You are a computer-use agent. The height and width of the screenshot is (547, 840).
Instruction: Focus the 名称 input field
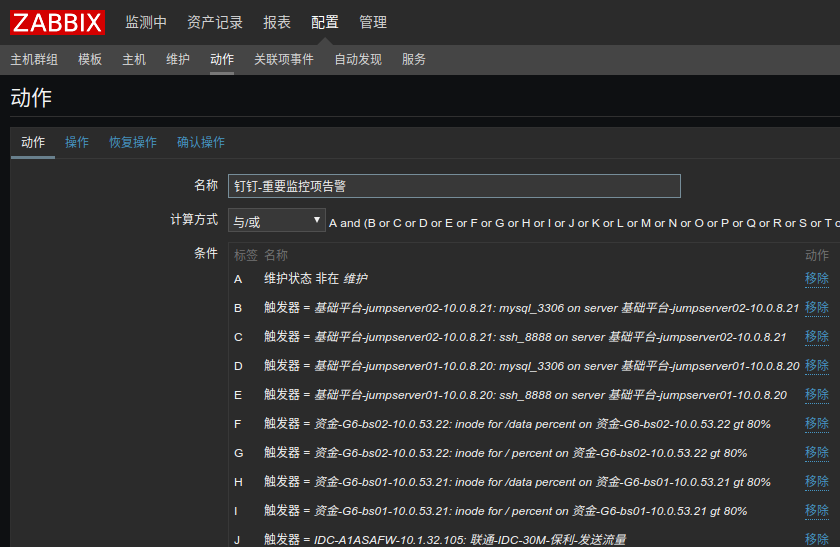[x=454, y=186]
